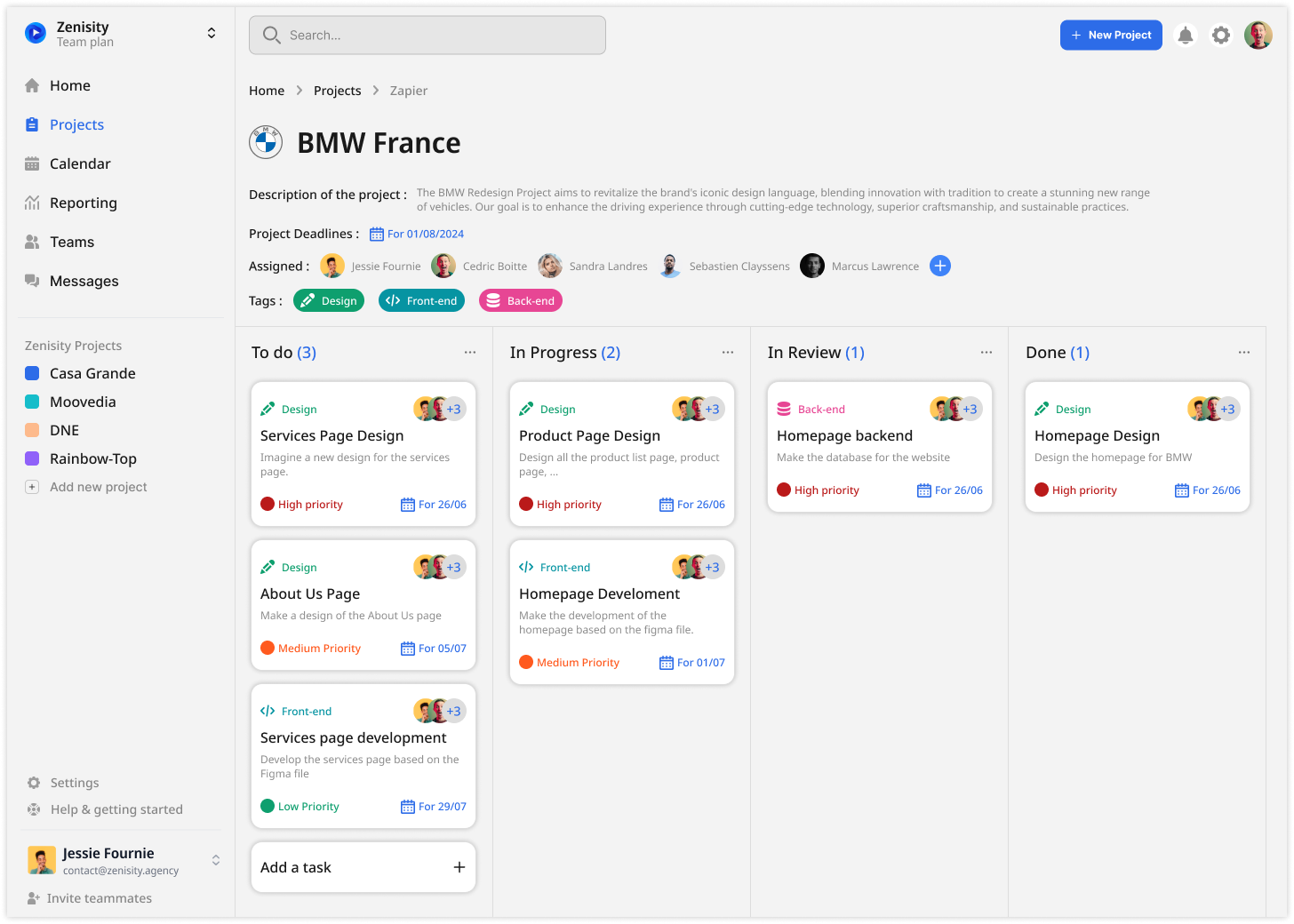Open the In Progress column options menu
1294x924 pixels.
728,353
